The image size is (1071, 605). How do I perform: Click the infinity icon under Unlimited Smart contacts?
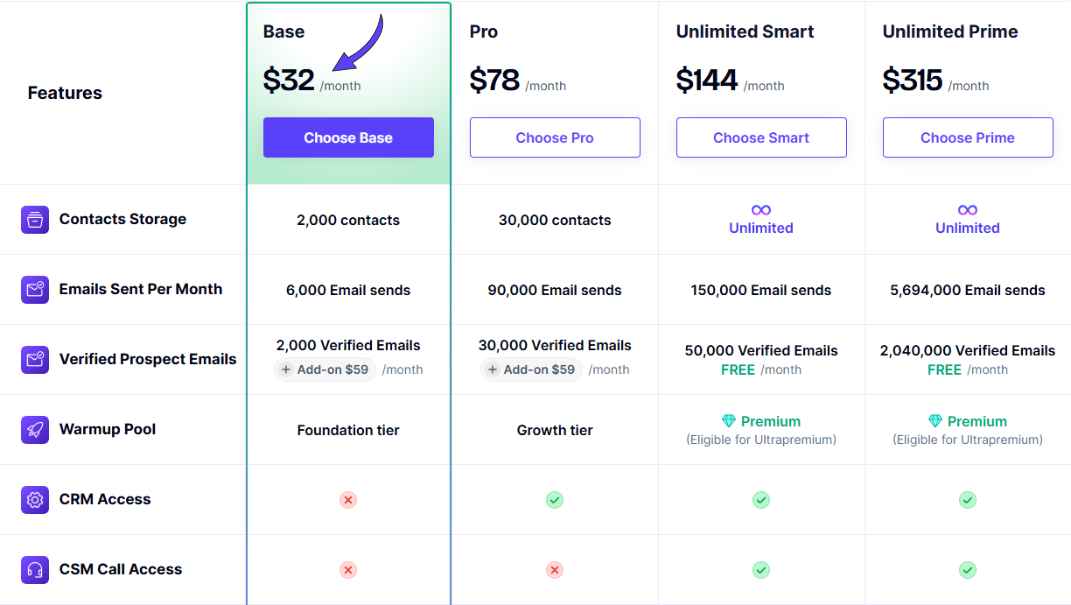[761, 208]
